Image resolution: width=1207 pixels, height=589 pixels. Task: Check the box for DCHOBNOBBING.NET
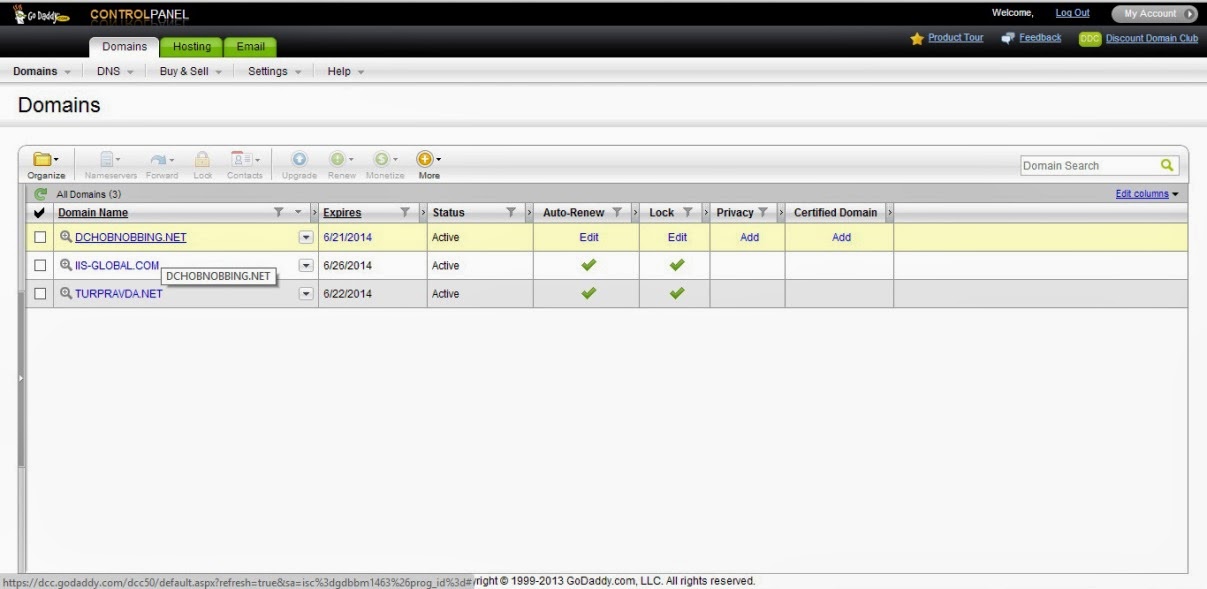click(40, 238)
